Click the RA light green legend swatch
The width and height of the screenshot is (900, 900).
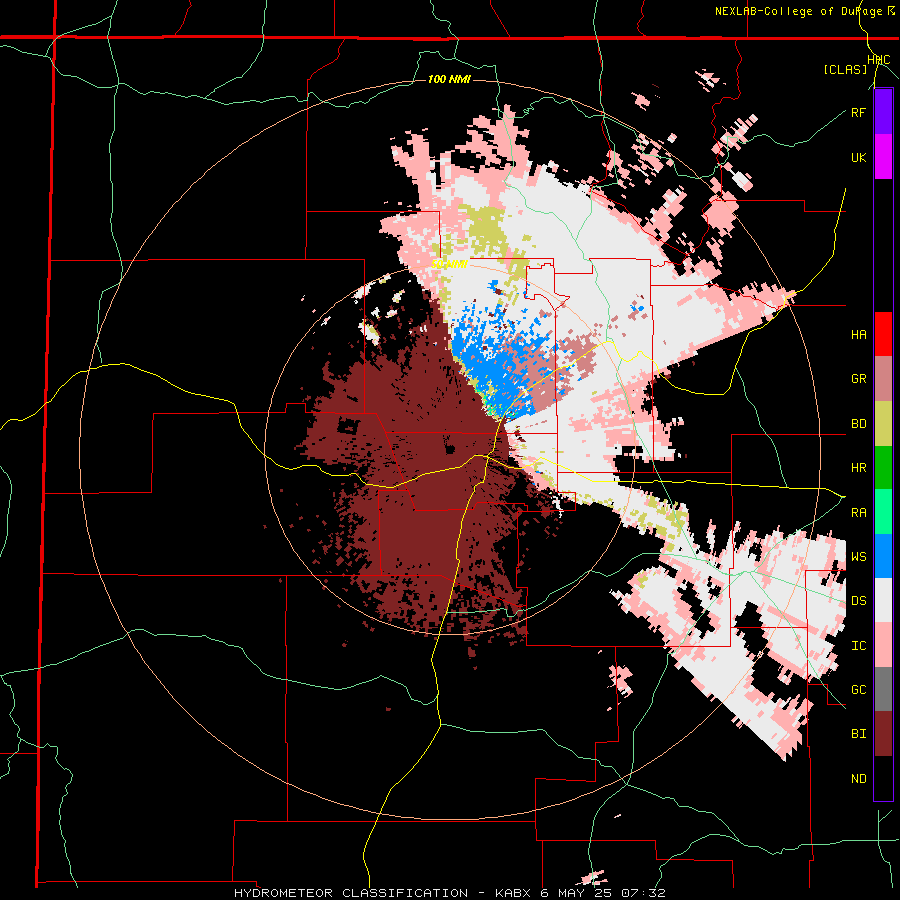[883, 512]
